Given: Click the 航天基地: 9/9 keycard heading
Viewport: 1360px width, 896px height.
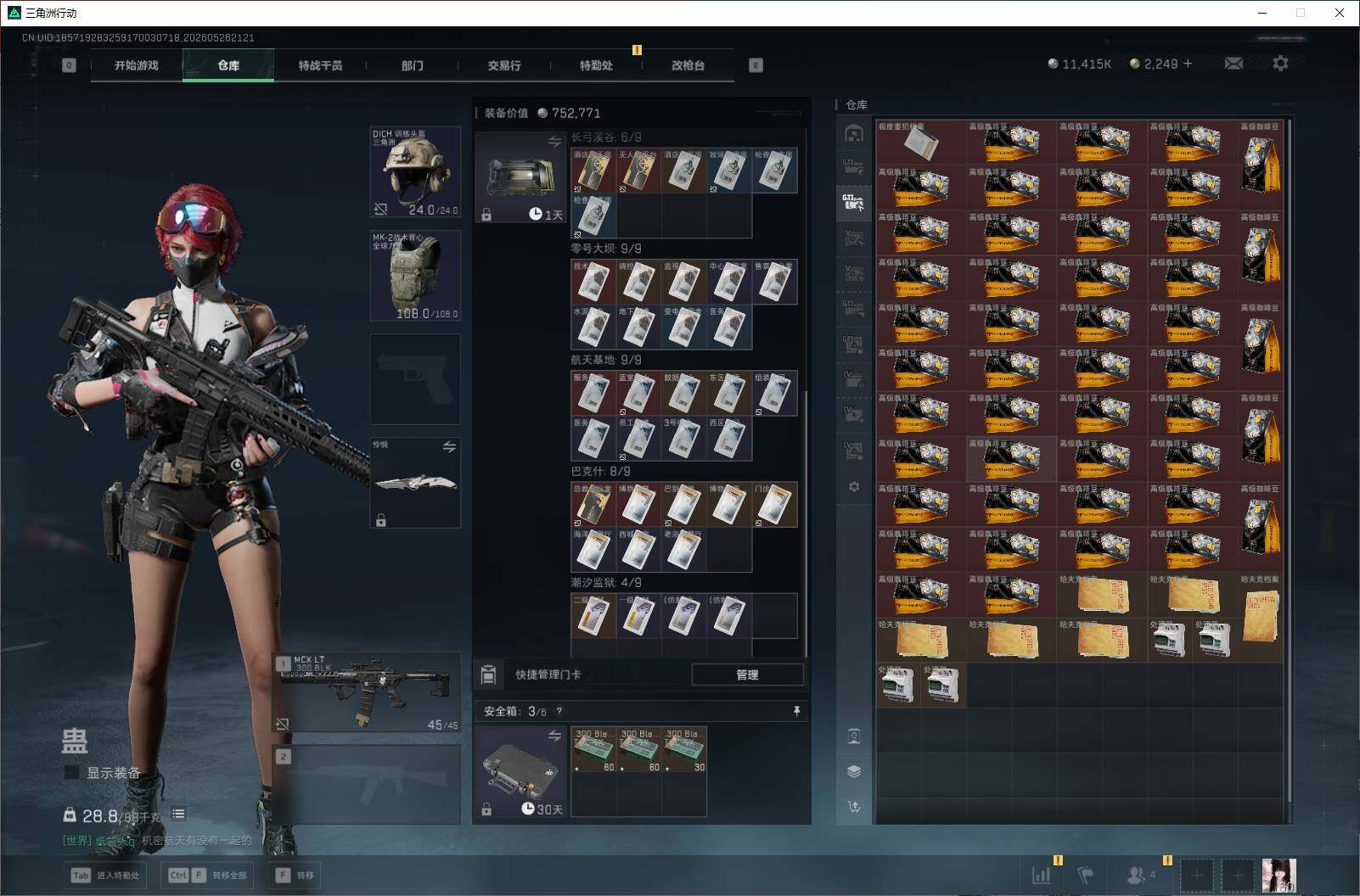Looking at the screenshot, I should click(606, 360).
